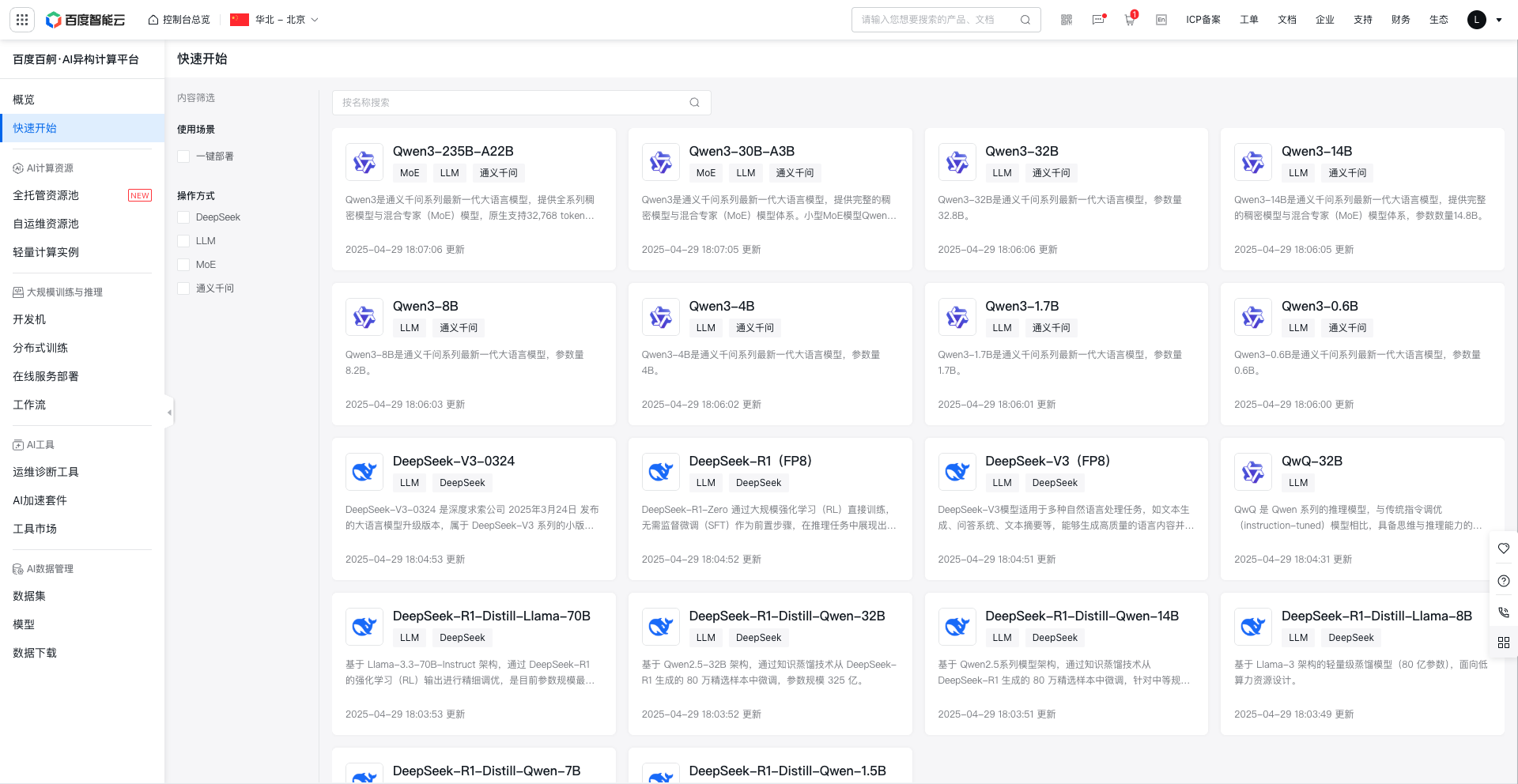Screen dimensions: 1518x784
Task: Click the DeepSeek-R1 (FP8) whale icon
Action: coord(661,472)
